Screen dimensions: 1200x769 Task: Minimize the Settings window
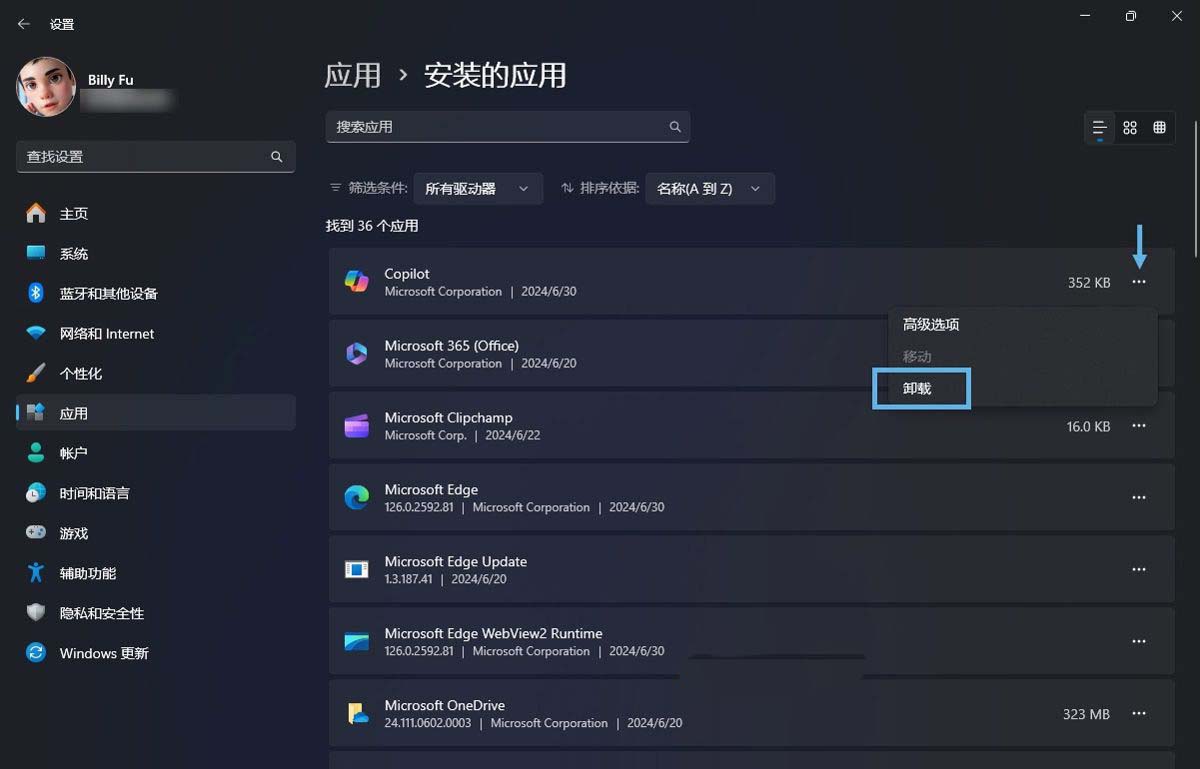coord(1085,16)
